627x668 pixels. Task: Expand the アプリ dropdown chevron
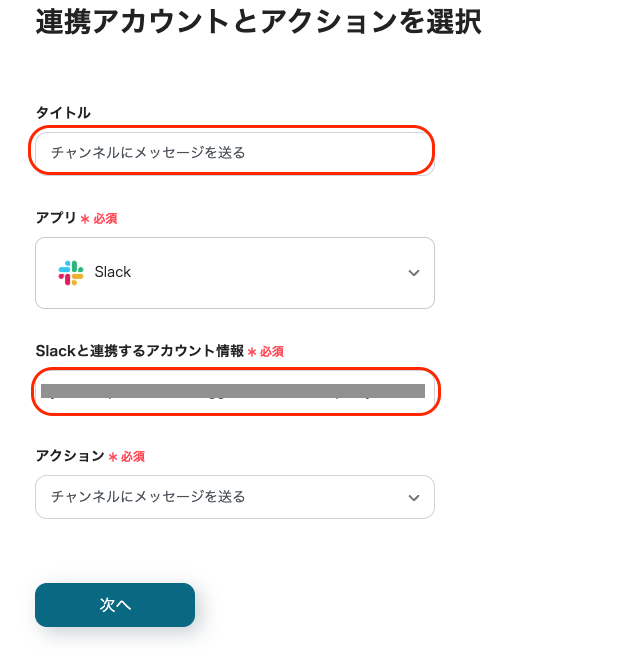click(414, 273)
